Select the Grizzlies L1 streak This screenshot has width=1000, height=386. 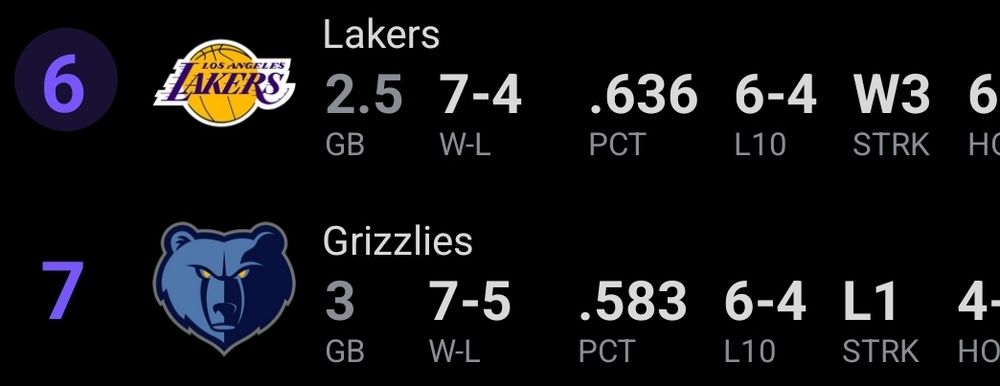tap(871, 301)
